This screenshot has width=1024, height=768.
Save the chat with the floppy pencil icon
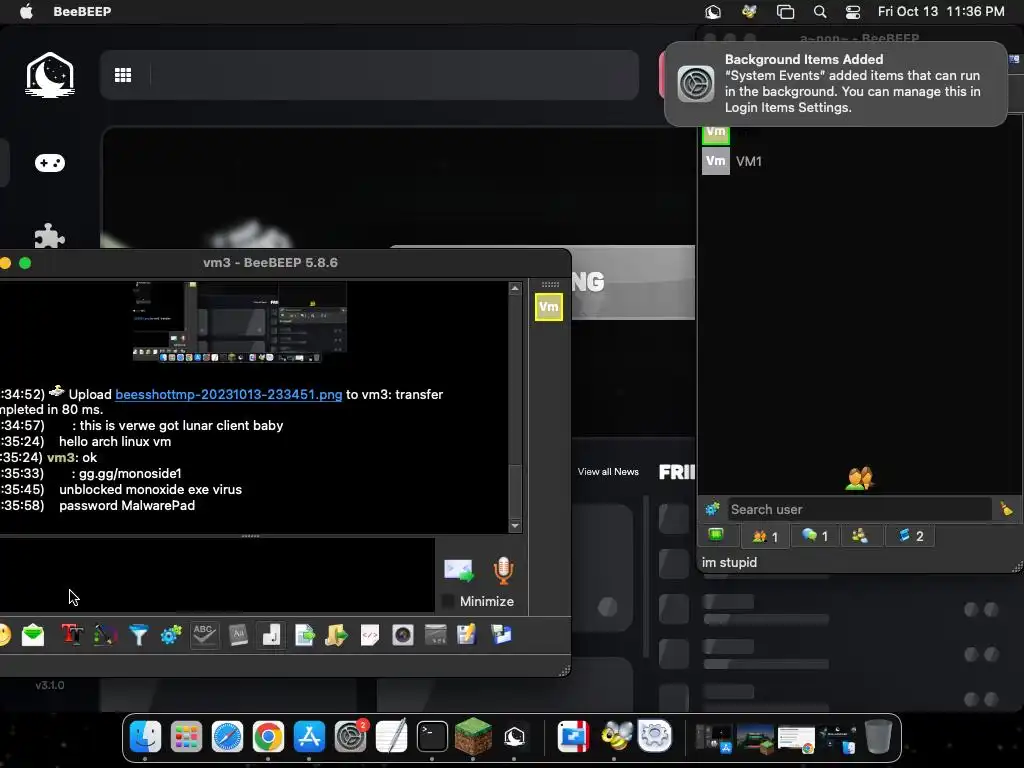point(467,635)
